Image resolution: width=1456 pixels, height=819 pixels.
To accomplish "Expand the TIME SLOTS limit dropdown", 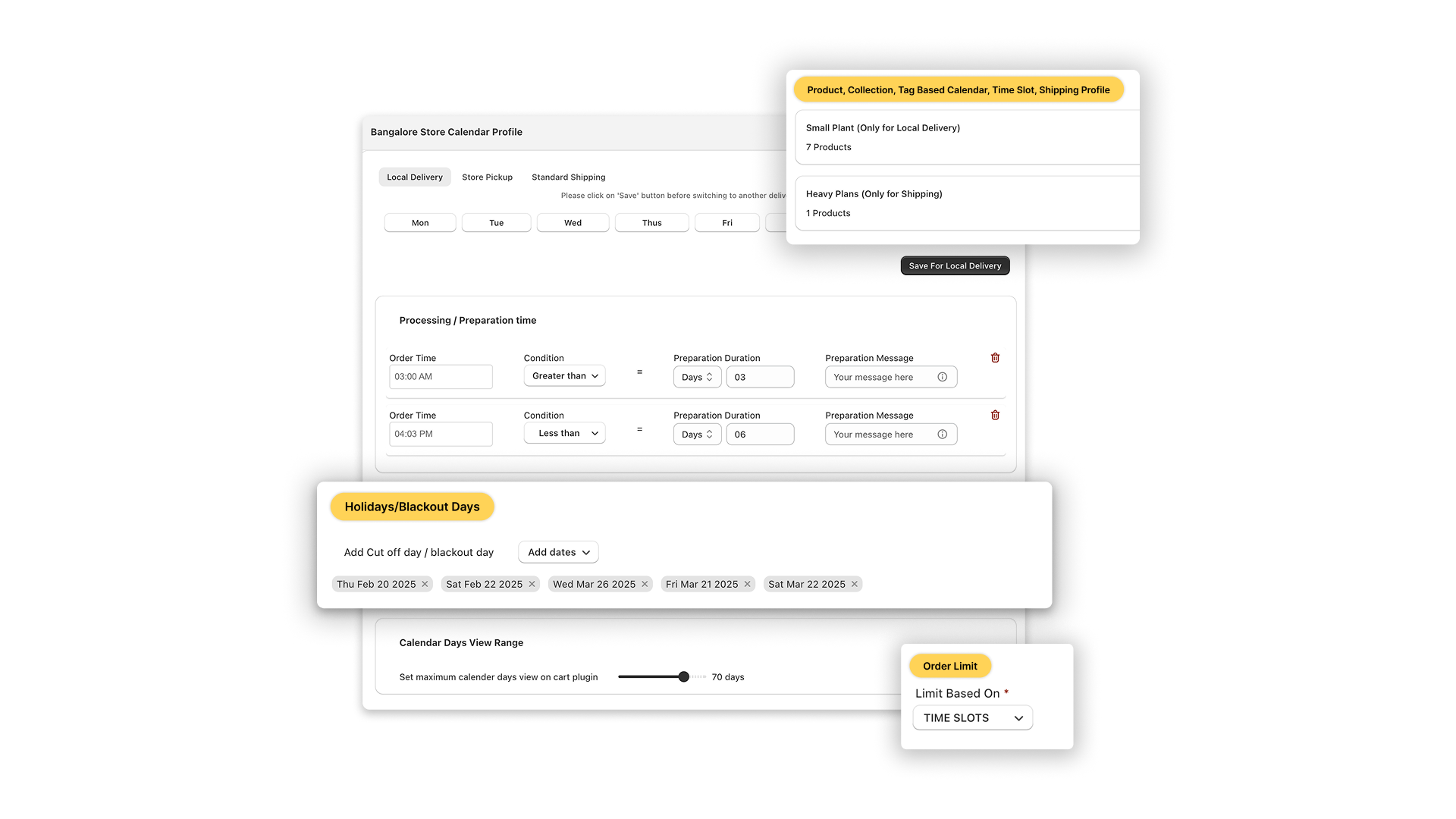I will click(x=972, y=718).
